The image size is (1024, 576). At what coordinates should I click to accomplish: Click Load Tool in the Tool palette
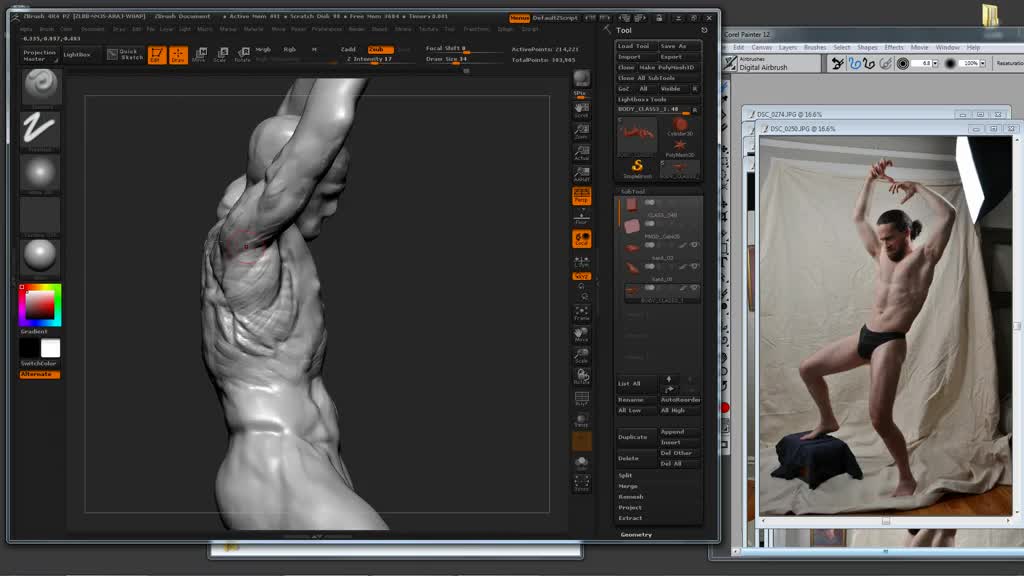click(633, 46)
